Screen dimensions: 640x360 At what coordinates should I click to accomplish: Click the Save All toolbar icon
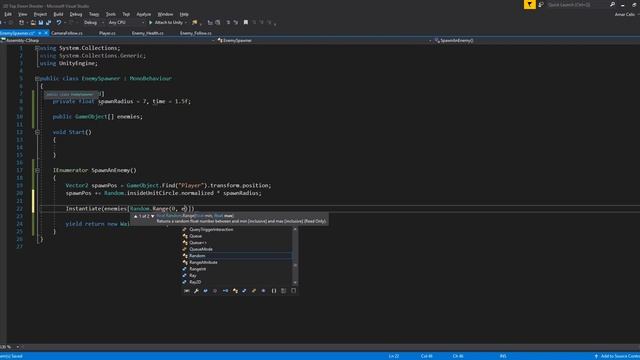point(48,22)
